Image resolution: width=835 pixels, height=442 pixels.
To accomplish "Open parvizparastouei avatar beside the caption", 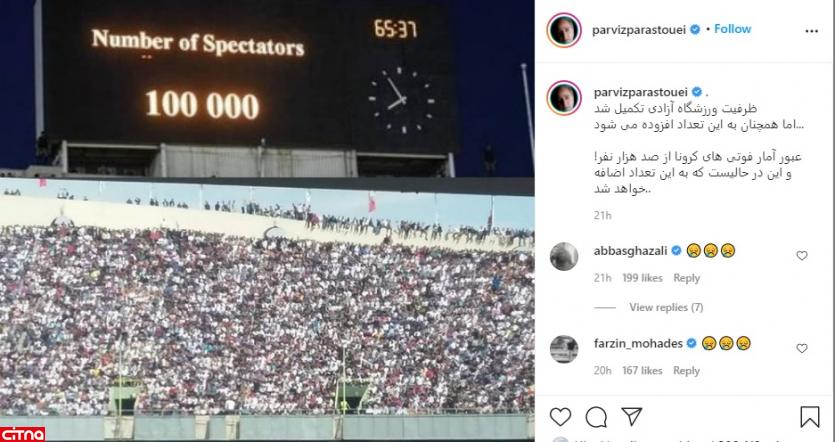I will click(x=563, y=98).
